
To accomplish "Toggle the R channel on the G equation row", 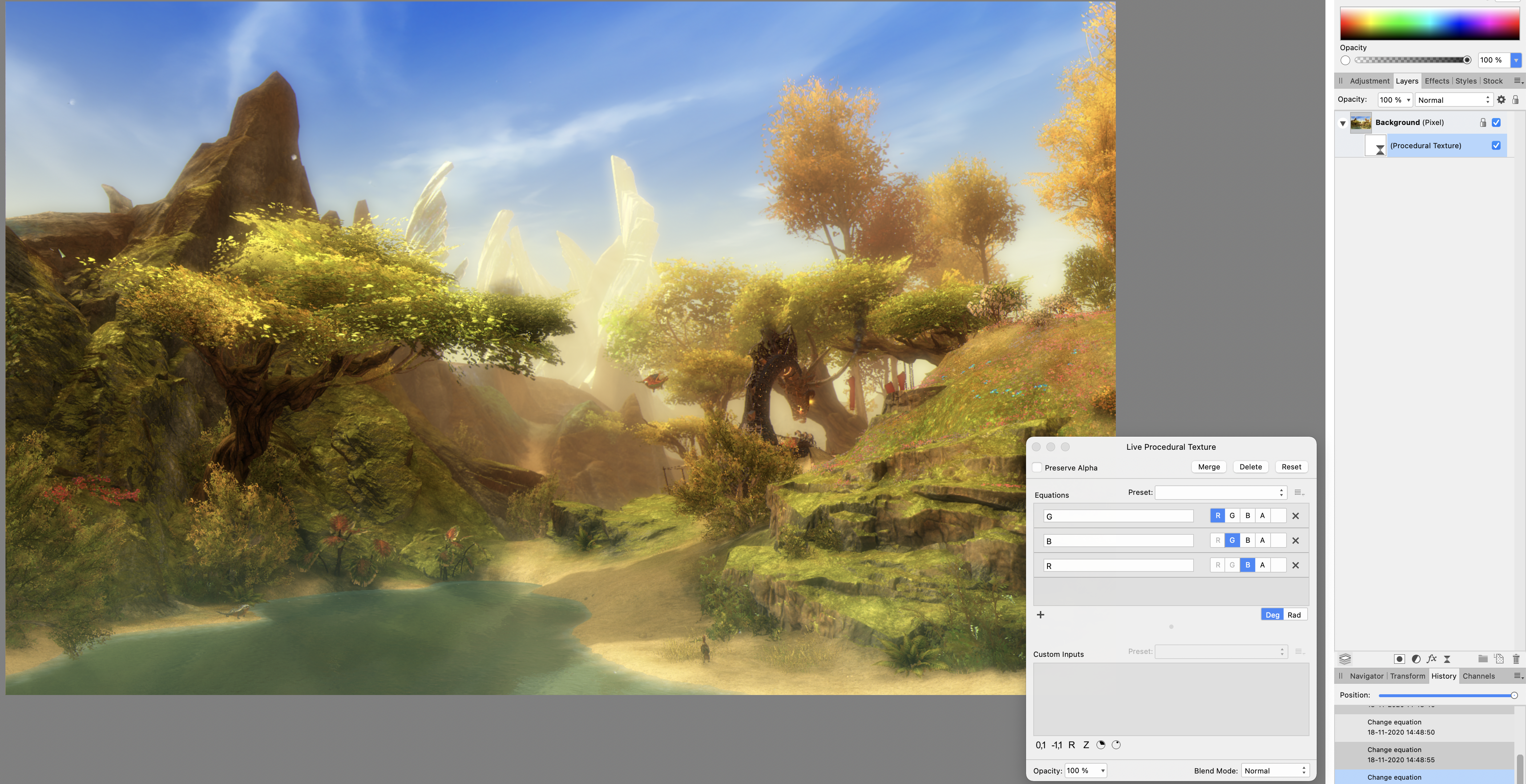I will point(1218,516).
